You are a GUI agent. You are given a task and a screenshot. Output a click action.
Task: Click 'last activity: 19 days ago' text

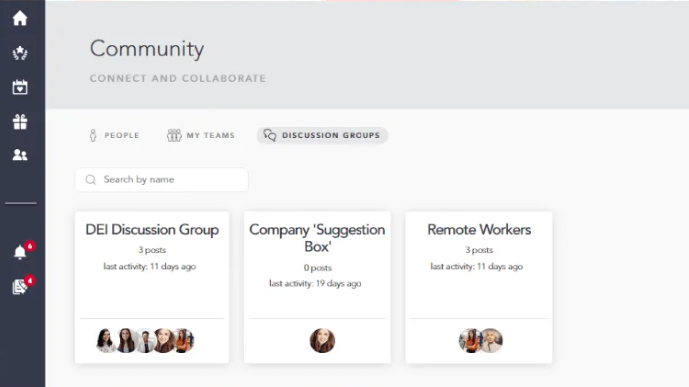point(315,284)
